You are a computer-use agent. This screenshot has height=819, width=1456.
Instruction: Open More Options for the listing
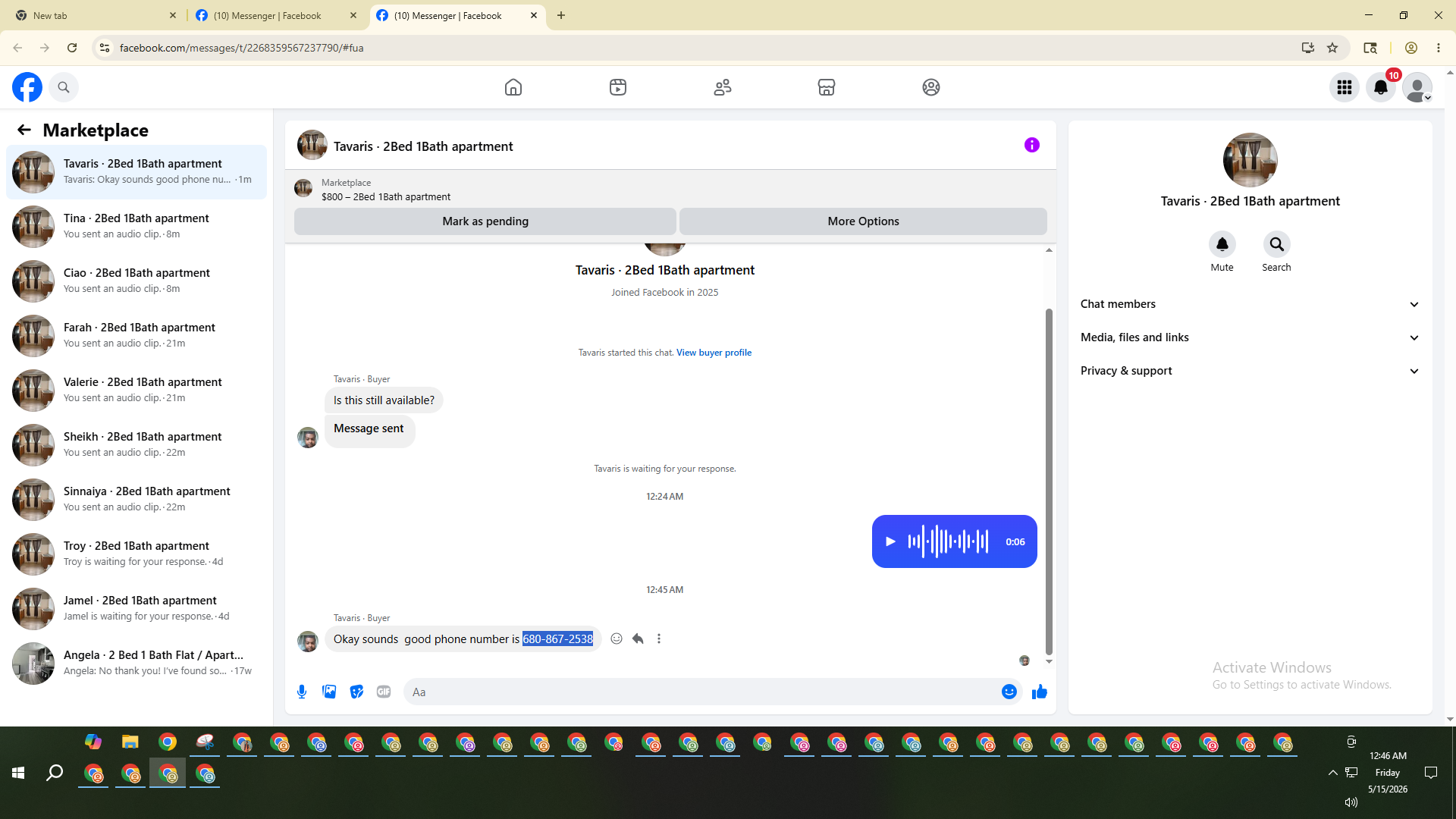863,221
